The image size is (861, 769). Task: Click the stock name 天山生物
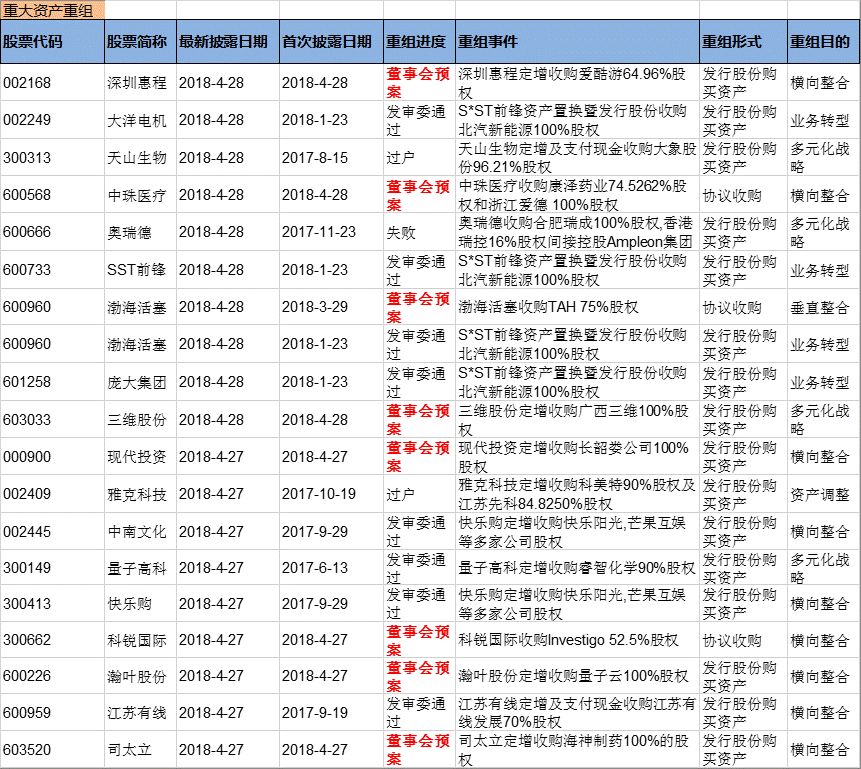(137, 158)
